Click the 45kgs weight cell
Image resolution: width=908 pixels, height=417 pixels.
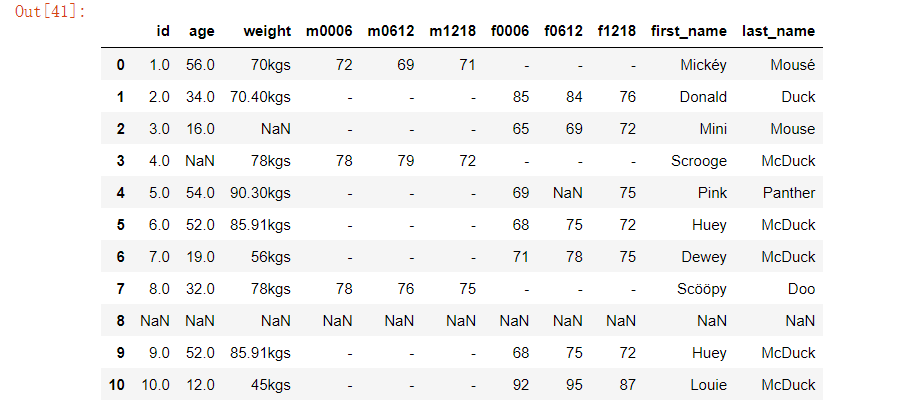[x=270, y=385]
